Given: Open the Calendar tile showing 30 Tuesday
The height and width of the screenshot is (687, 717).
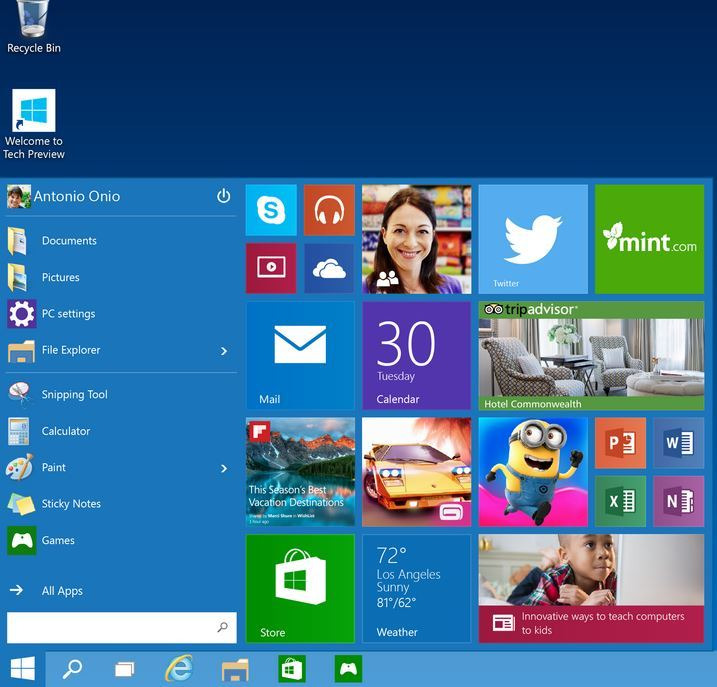Looking at the screenshot, I should 417,355.
